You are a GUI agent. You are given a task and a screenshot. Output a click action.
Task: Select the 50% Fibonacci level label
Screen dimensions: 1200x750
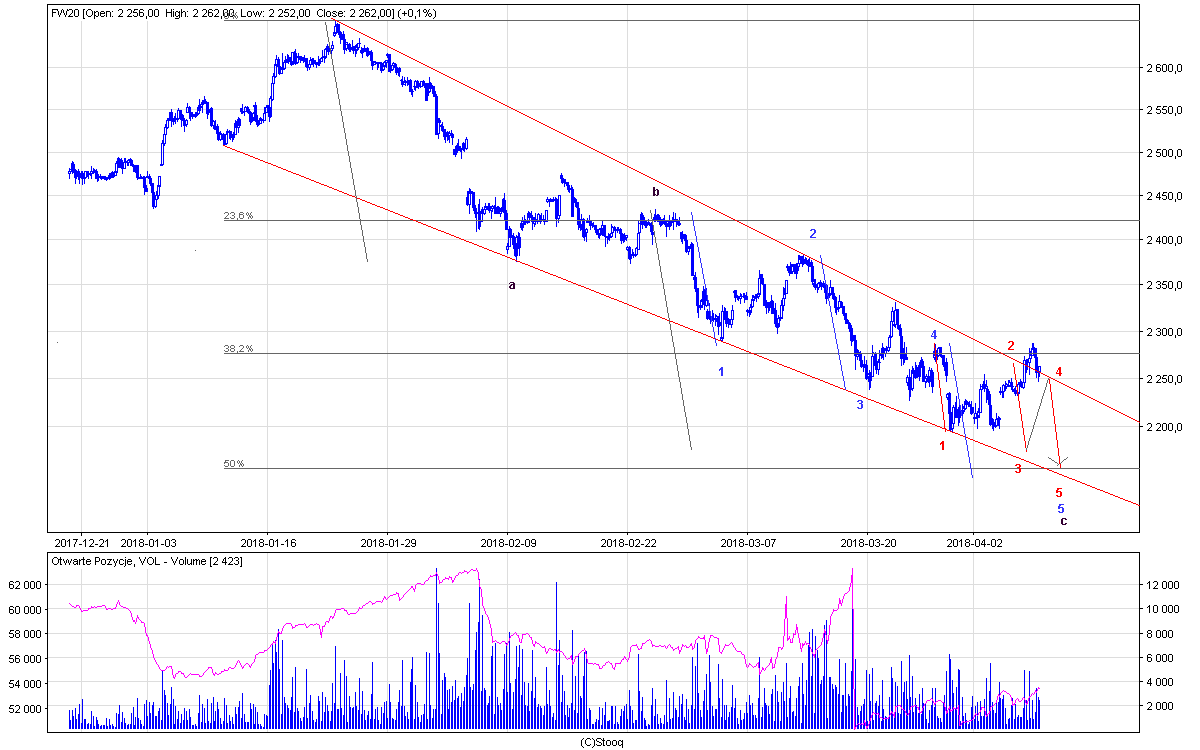point(233,464)
